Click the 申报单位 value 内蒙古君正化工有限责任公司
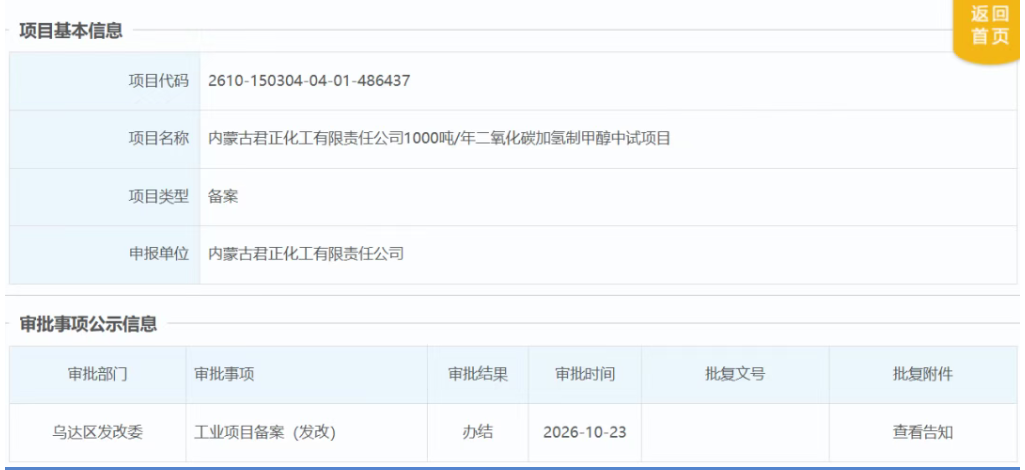Viewport: 1025px width, 470px height. [306, 254]
